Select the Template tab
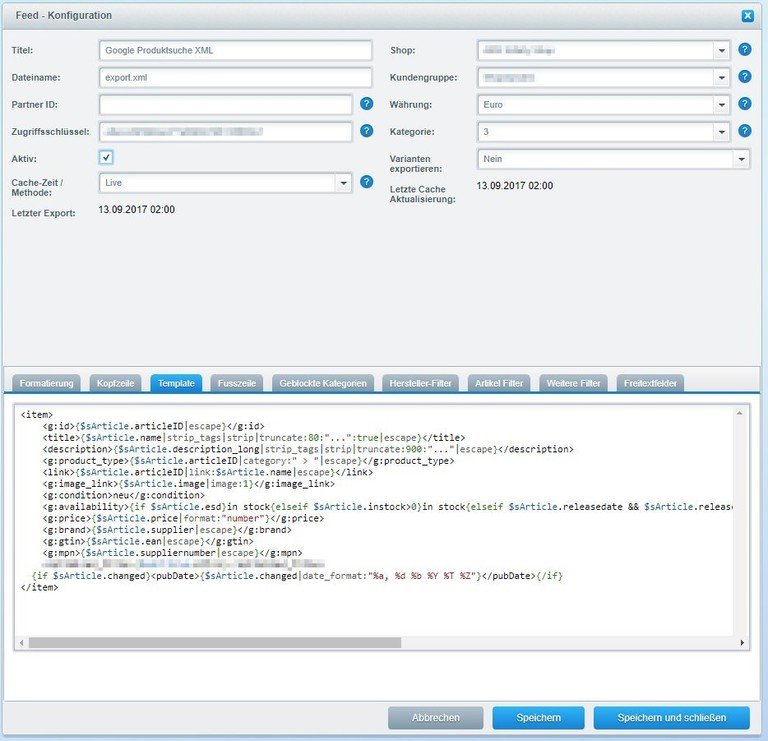 (x=176, y=383)
